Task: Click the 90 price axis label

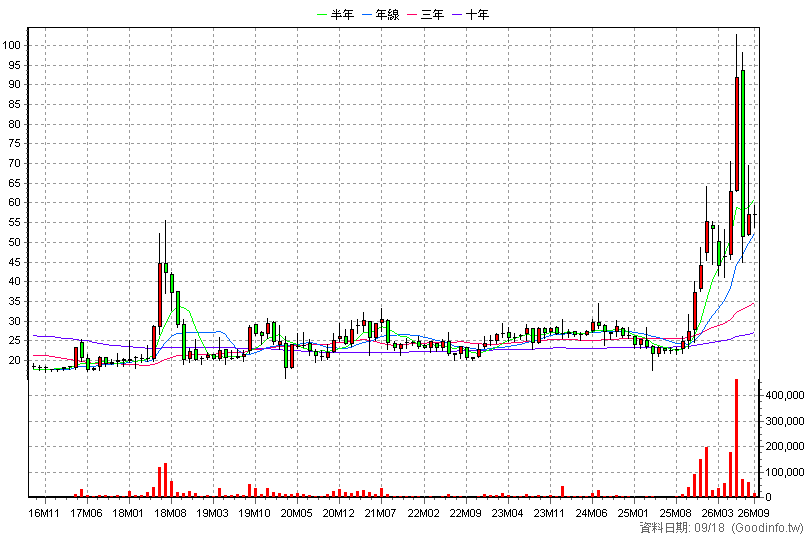Action: (x=14, y=85)
